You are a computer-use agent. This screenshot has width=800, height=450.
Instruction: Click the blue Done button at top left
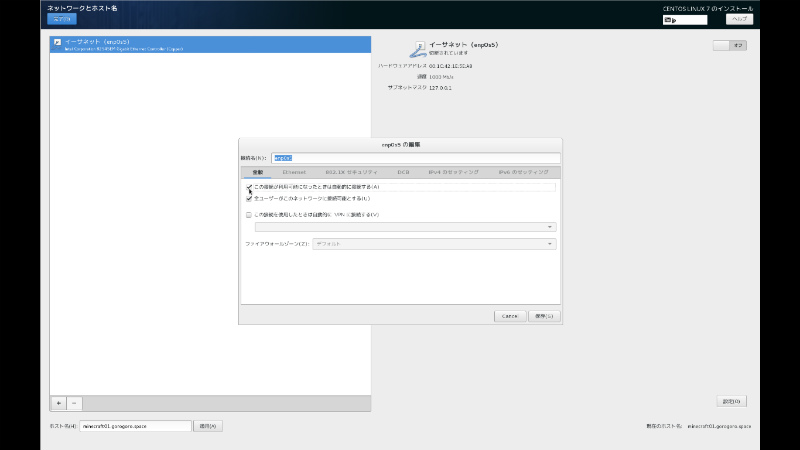point(62,19)
